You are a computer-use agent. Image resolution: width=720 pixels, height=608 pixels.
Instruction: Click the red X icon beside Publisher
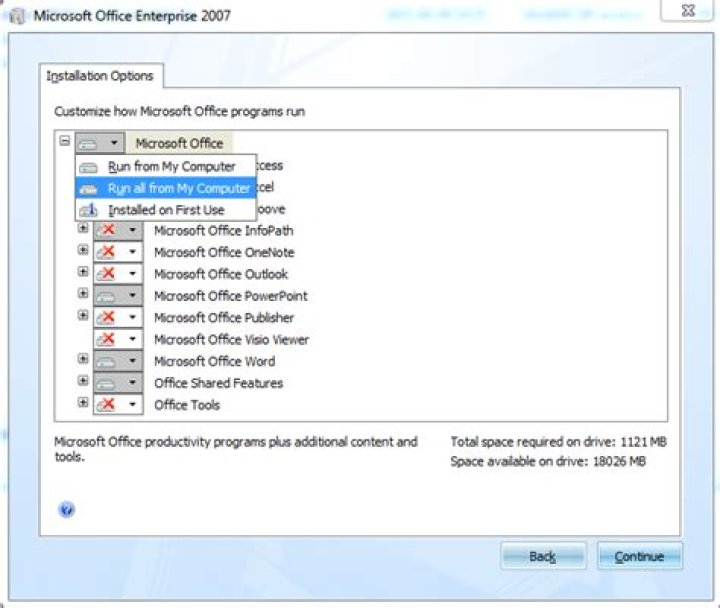coord(107,317)
